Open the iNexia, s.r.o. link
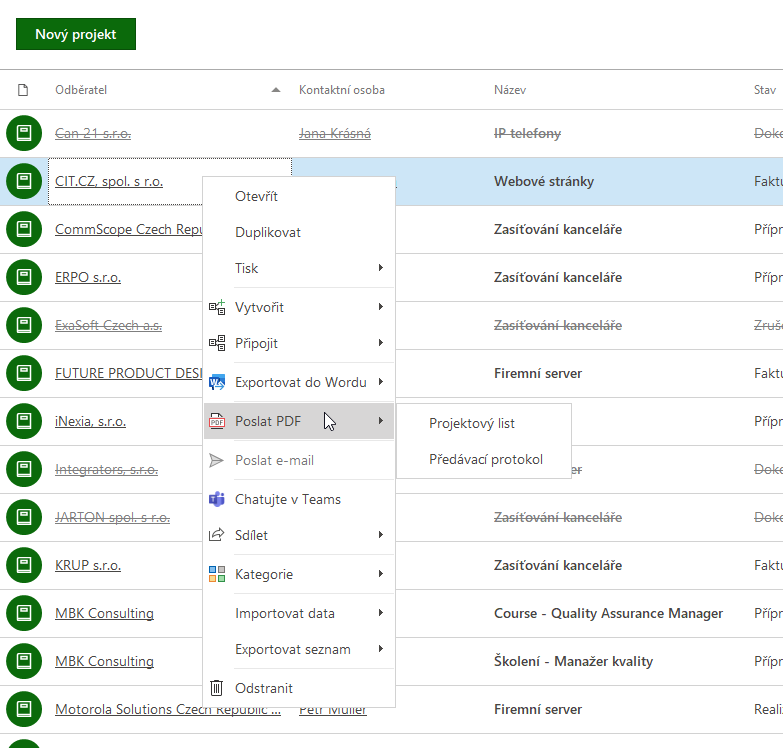This screenshot has width=783, height=748. coord(90,421)
